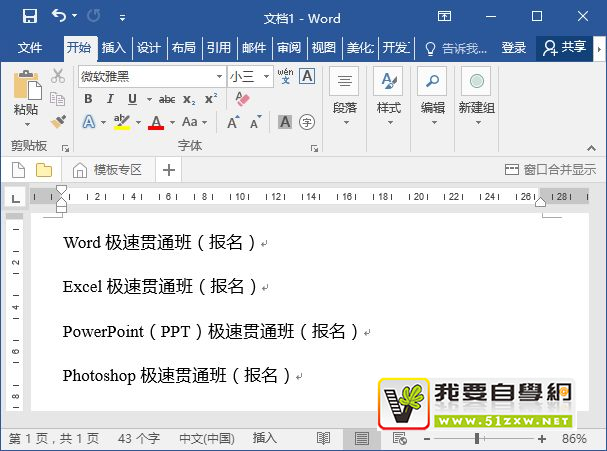Apply character border icon
Screen dimensions: 607x451
(307, 76)
